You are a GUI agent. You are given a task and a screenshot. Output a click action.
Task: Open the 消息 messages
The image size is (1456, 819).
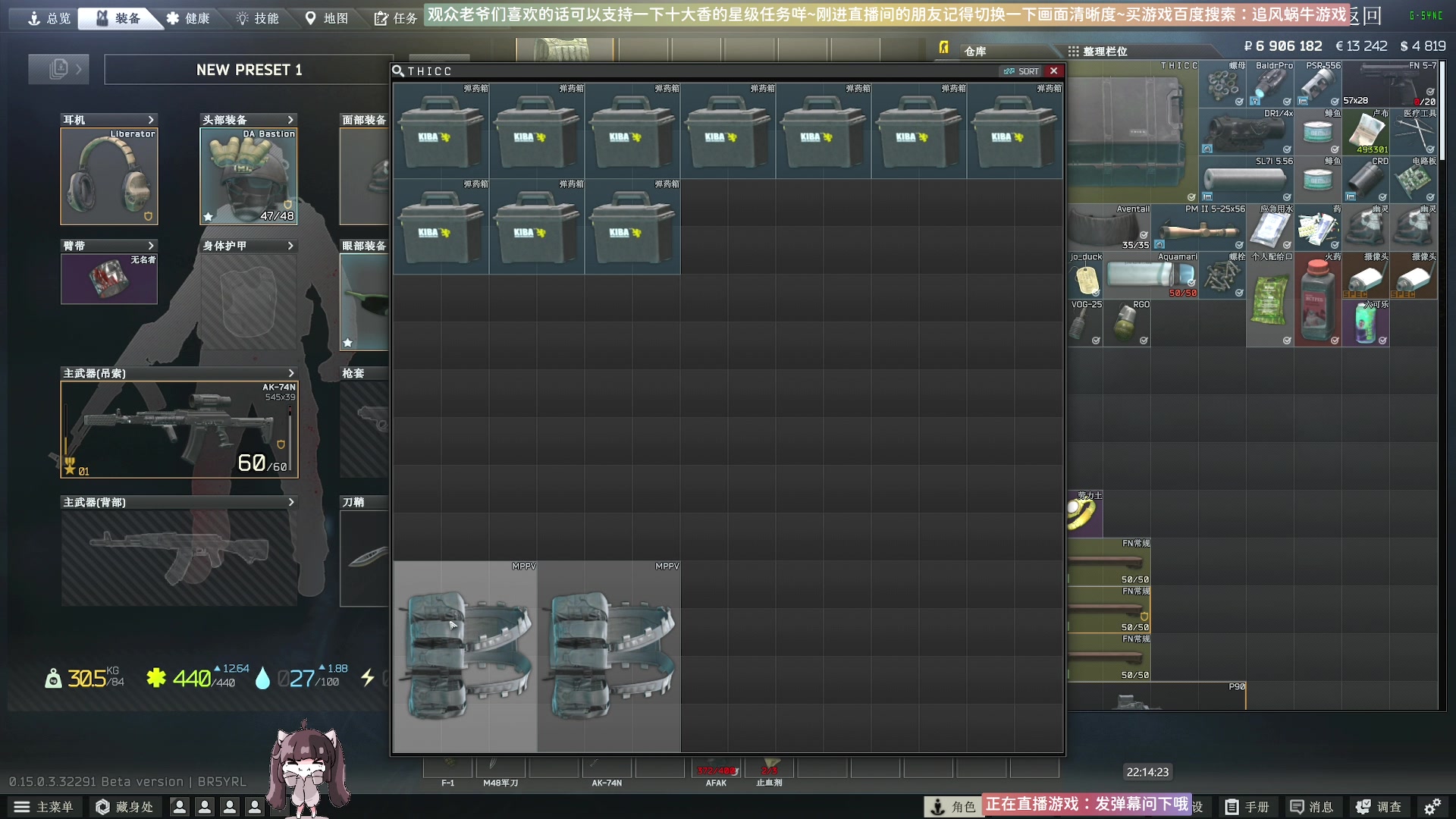click(x=1312, y=807)
